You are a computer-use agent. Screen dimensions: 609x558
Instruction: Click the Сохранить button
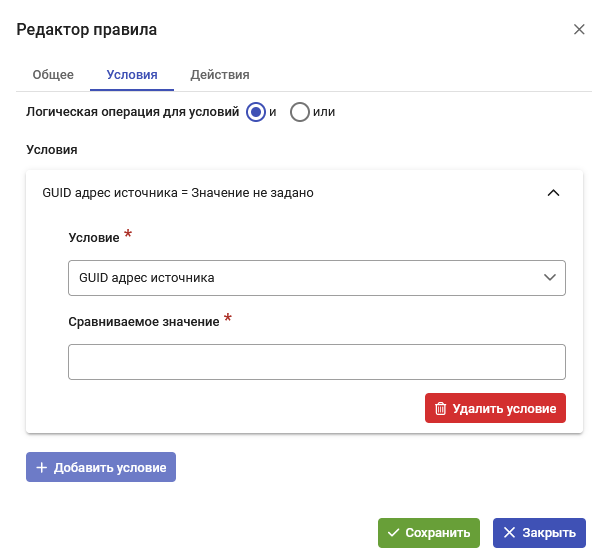click(429, 533)
